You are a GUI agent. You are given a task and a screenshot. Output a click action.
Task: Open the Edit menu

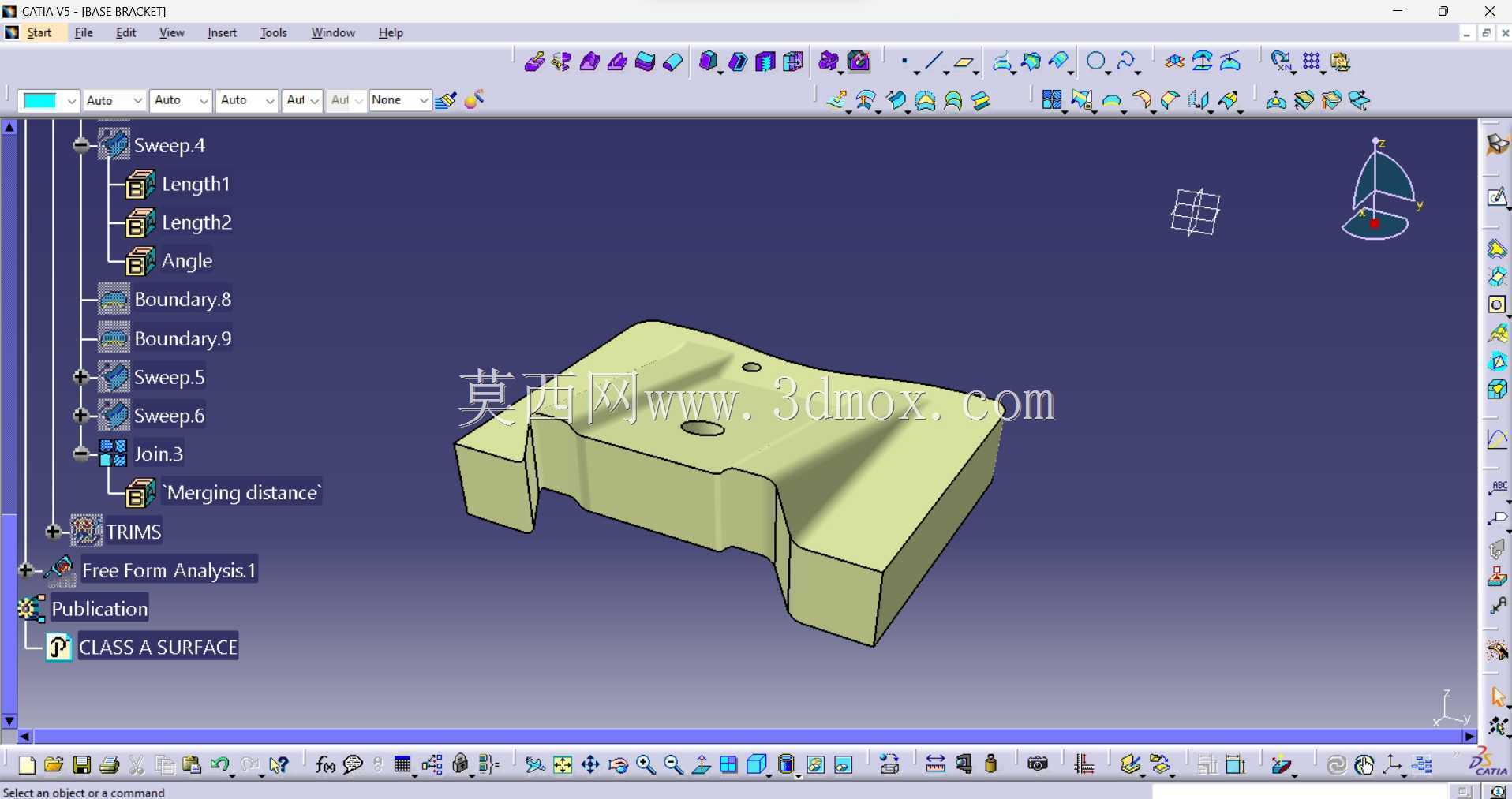[x=125, y=32]
